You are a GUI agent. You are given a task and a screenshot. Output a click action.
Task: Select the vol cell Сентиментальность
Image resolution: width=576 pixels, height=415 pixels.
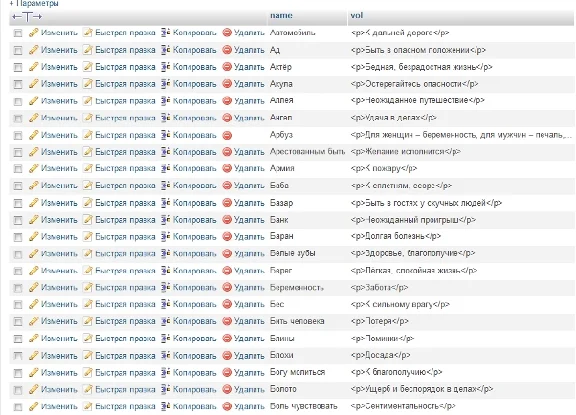click(x=403, y=406)
